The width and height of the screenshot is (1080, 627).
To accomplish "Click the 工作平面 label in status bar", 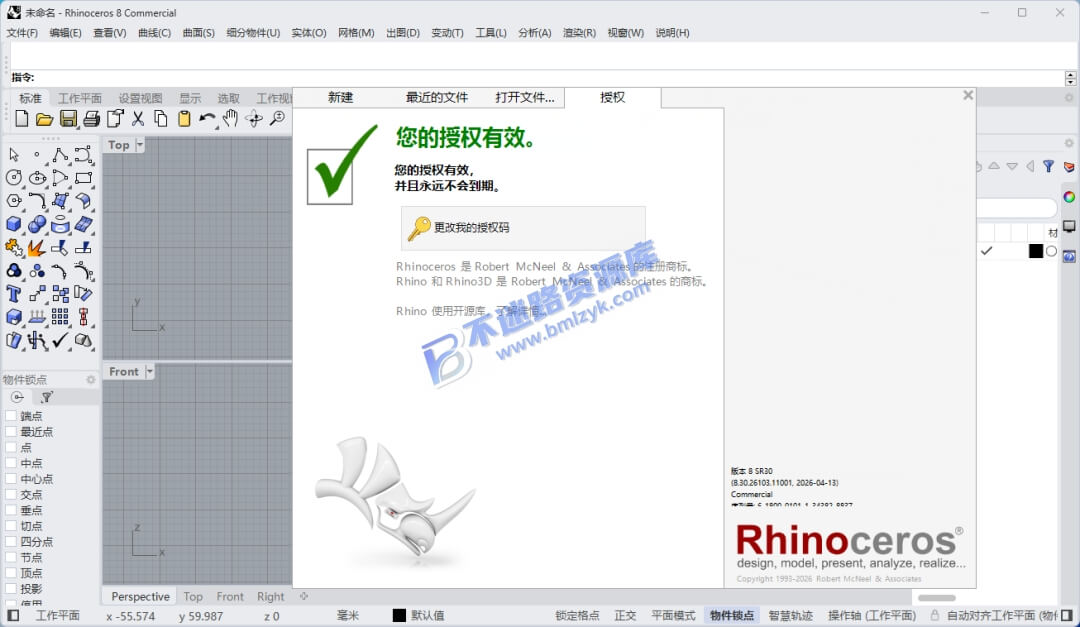I will tap(57, 615).
